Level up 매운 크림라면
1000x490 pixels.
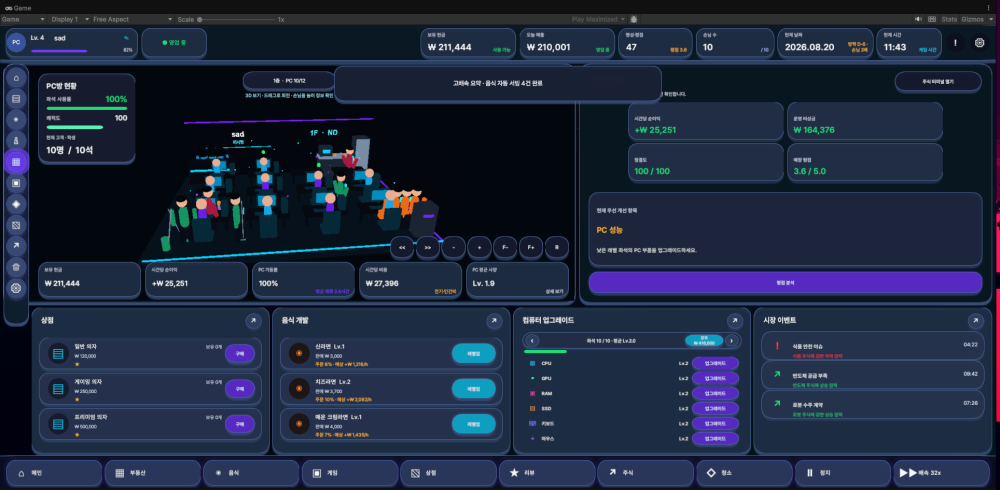tap(473, 424)
